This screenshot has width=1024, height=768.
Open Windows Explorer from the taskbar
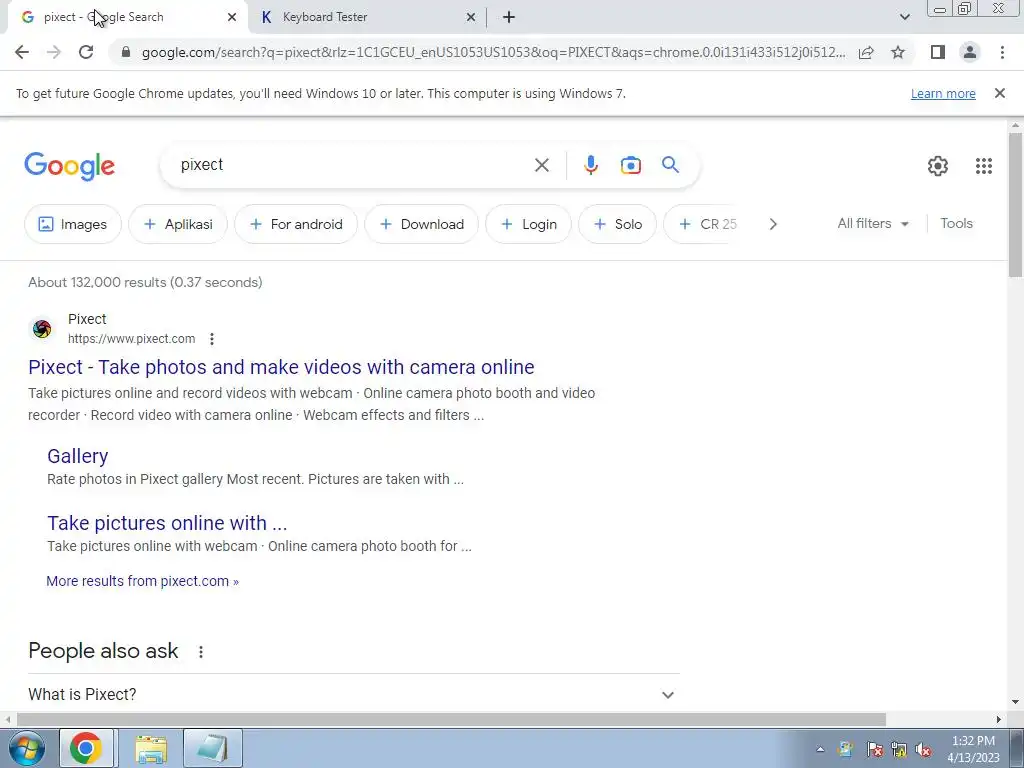151,748
